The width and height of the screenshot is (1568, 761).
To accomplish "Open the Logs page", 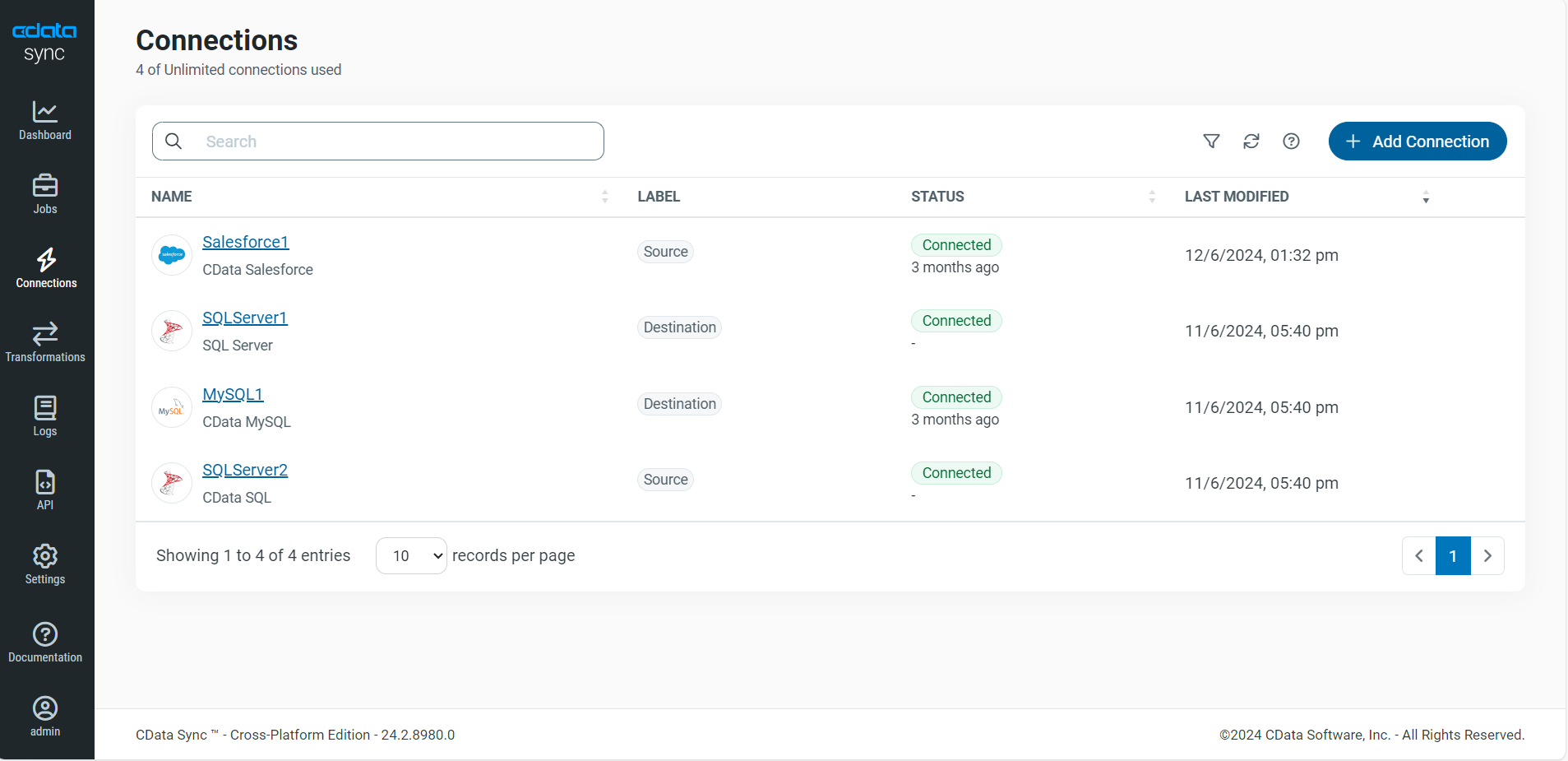I will click(45, 416).
